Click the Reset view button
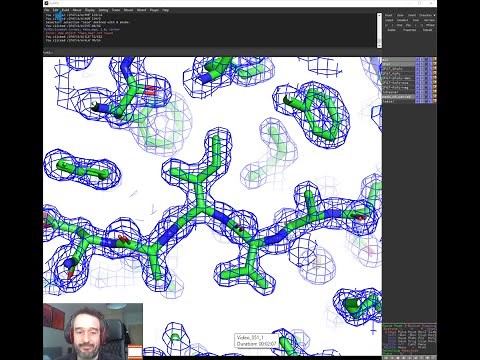Image resolution: width=480 pixels, height=360 pixels. 388,15
